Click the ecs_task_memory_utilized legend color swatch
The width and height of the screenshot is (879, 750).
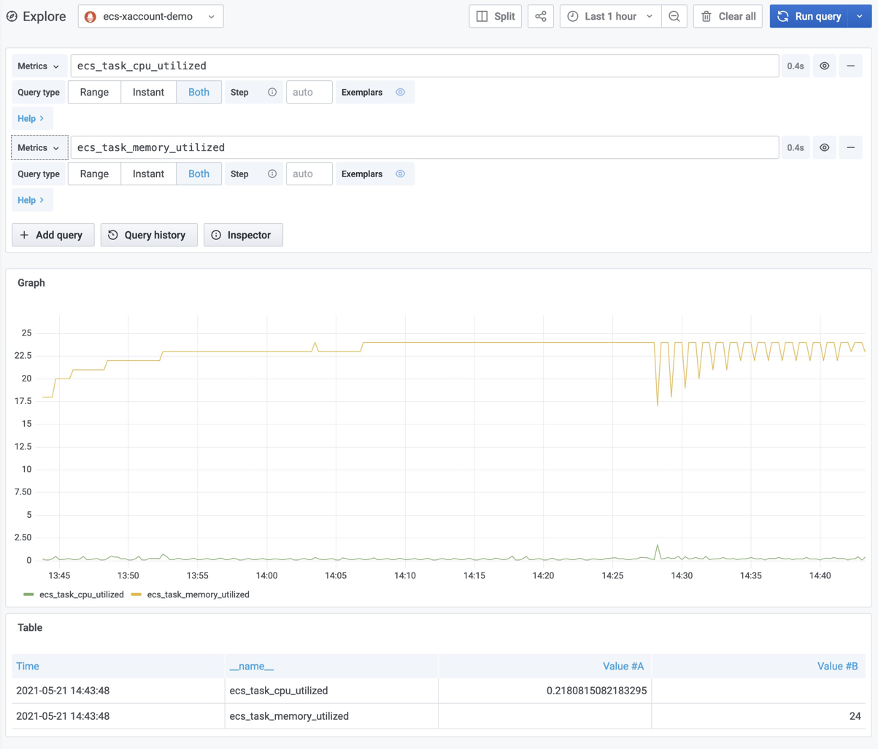(x=136, y=593)
